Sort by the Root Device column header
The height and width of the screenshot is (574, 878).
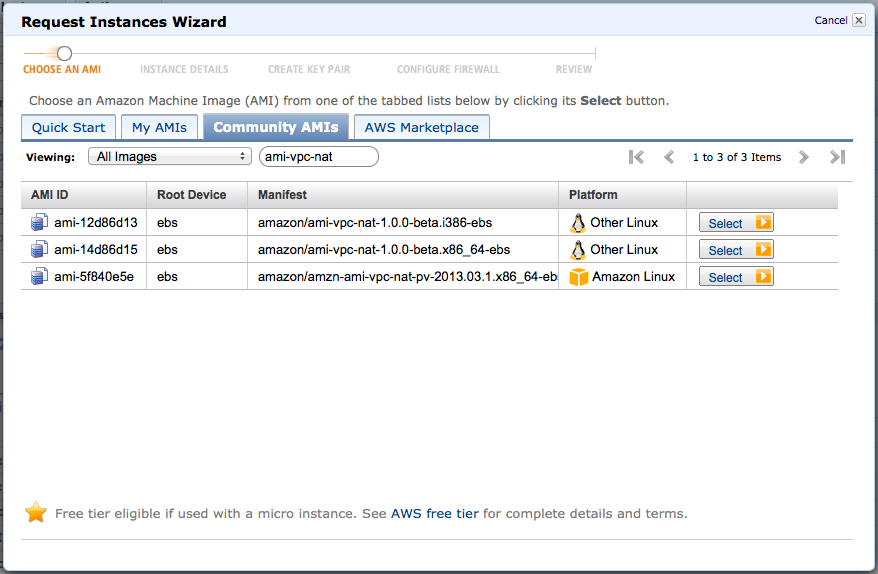(197, 195)
